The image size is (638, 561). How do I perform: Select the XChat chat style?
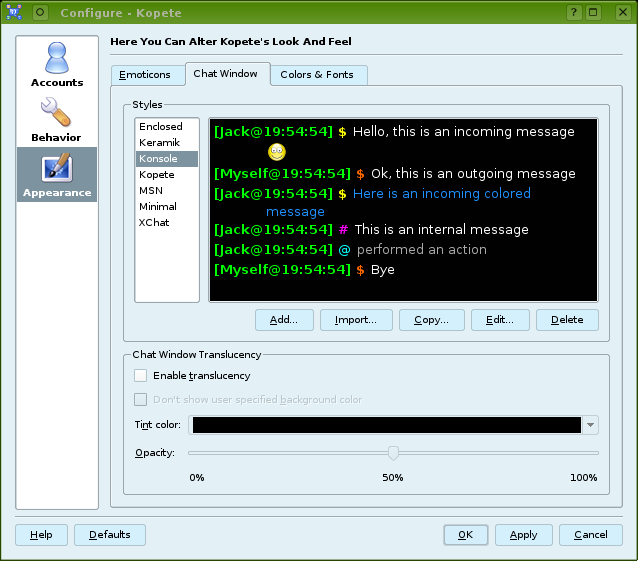pyautogui.click(x=167, y=223)
